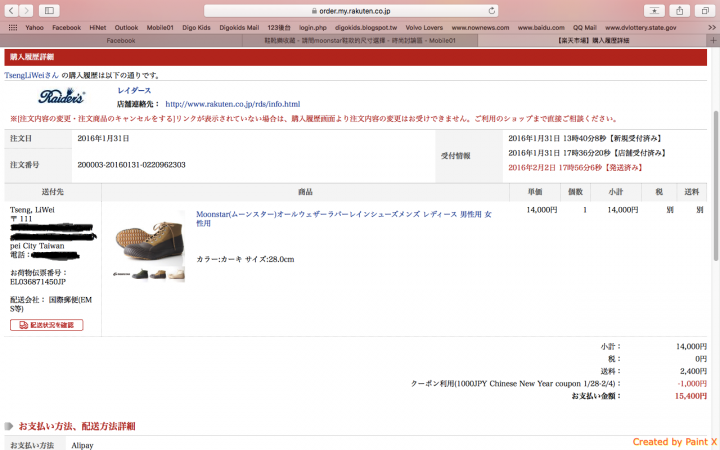Click the 発送済み shipped status line

click(575, 168)
